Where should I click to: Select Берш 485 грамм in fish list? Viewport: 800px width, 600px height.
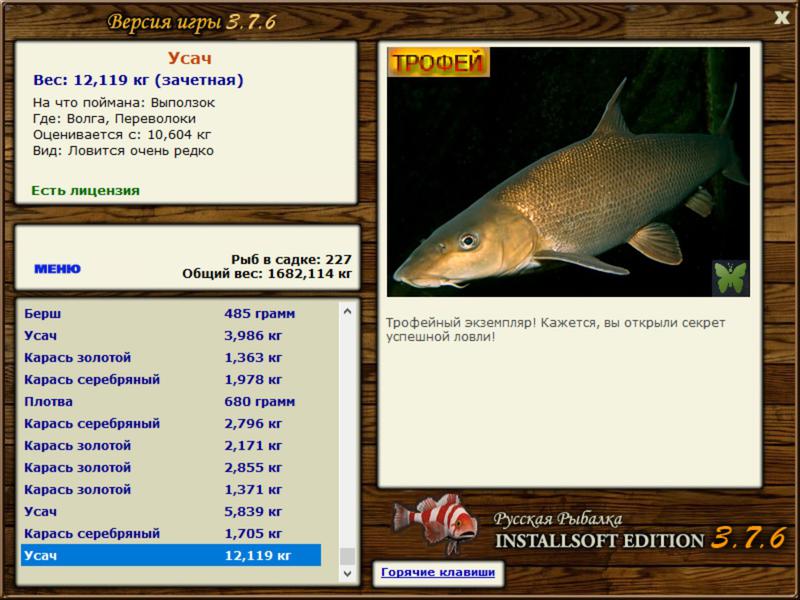click(170, 314)
